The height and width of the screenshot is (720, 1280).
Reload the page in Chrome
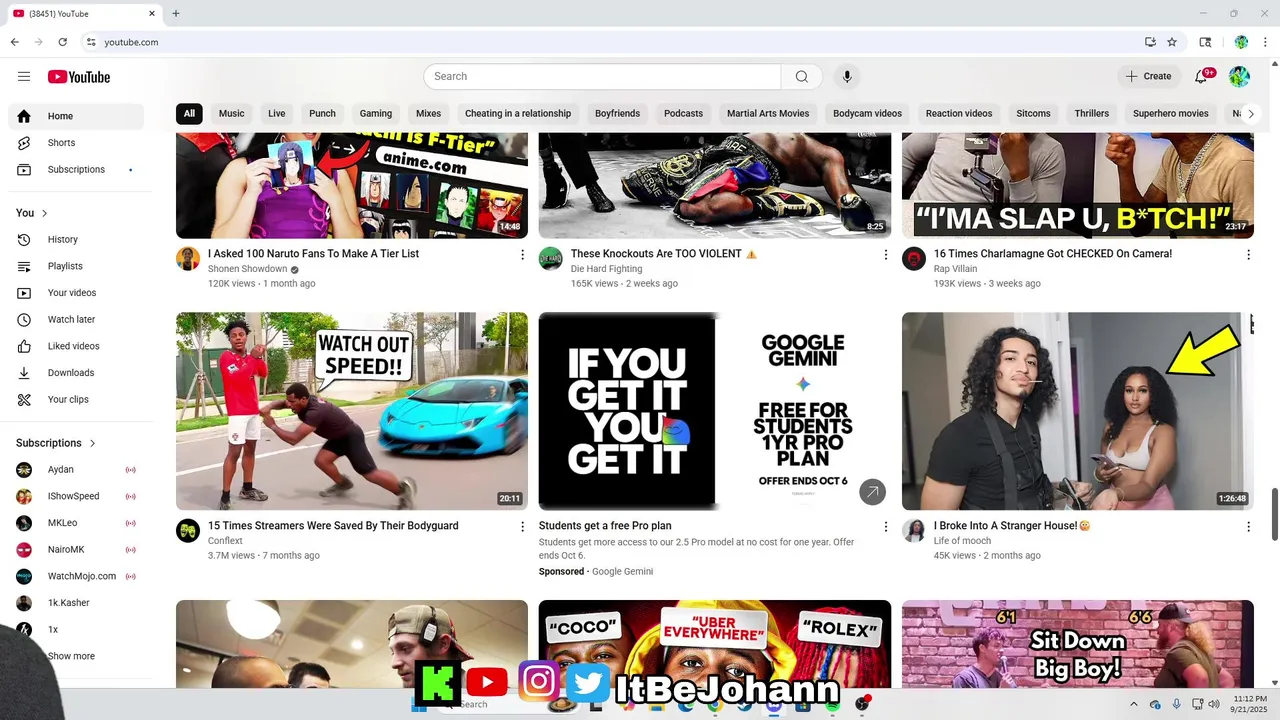62,42
